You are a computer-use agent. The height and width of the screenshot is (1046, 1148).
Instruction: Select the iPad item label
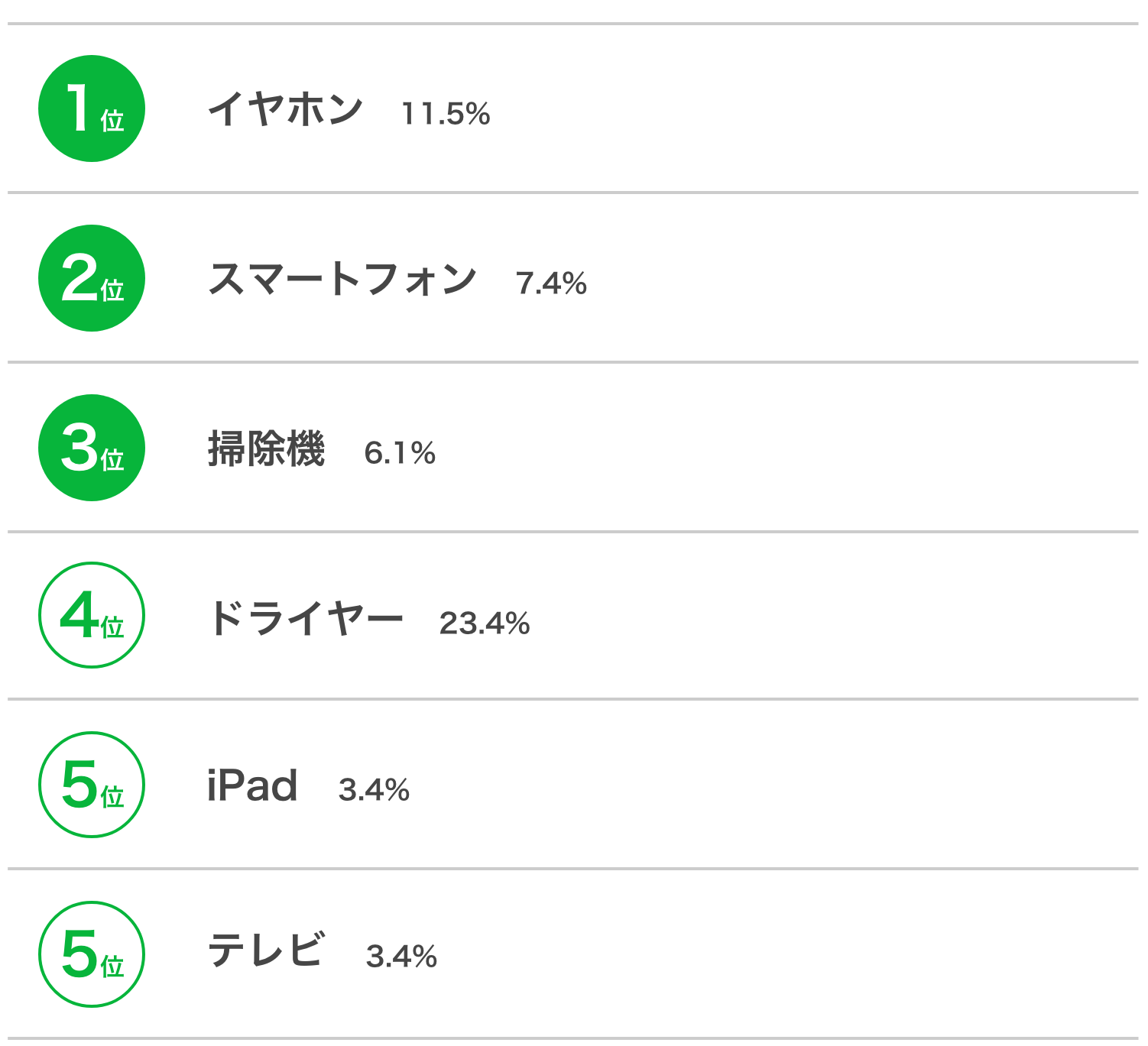[252, 785]
